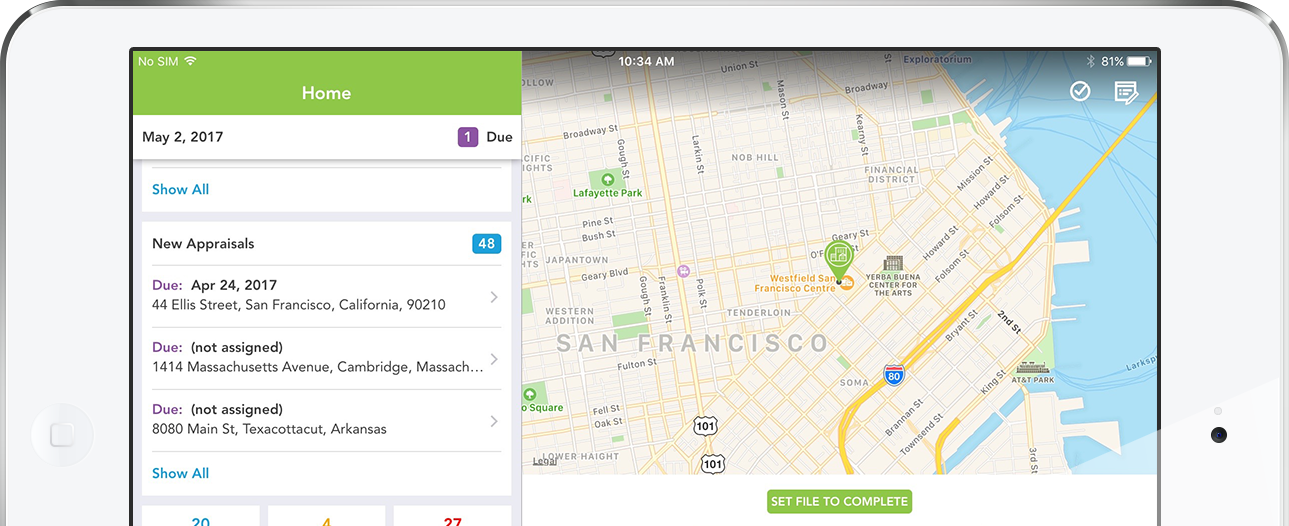The width and height of the screenshot is (1289, 526).
Task: Click the blue 48 New Appraisals badge
Action: coord(487,243)
